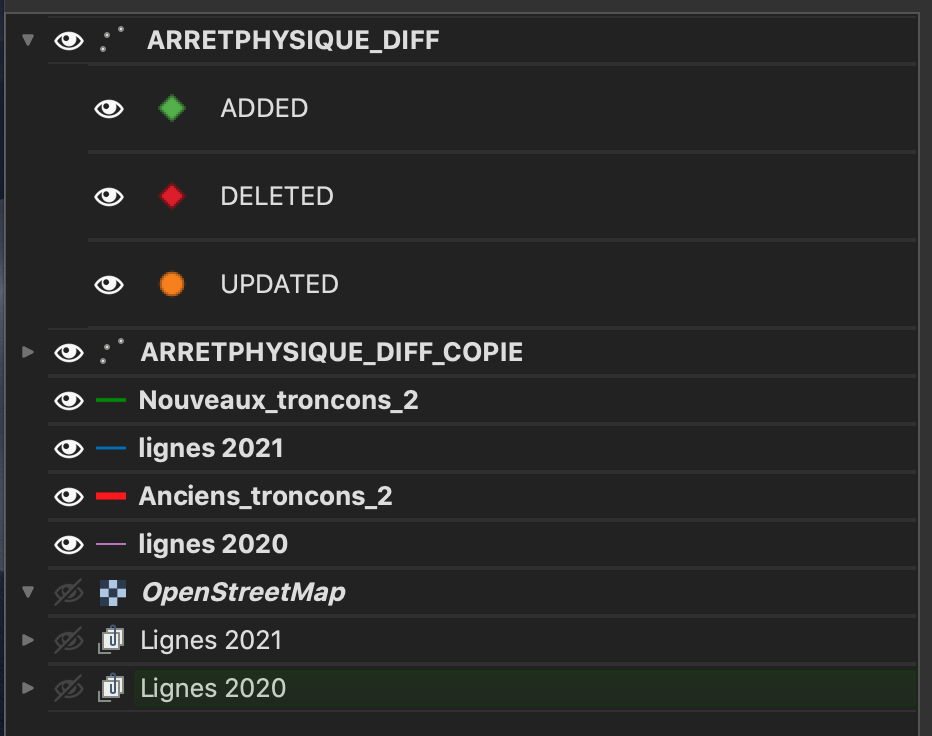Collapse the OpenStreetMap layer entry
The width and height of the screenshot is (932, 736).
tap(28, 592)
